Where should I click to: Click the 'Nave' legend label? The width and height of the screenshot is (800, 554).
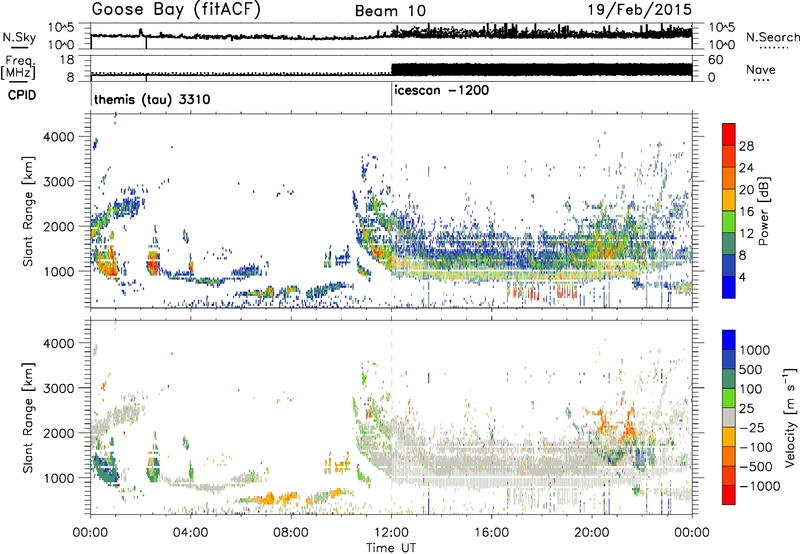click(760, 69)
